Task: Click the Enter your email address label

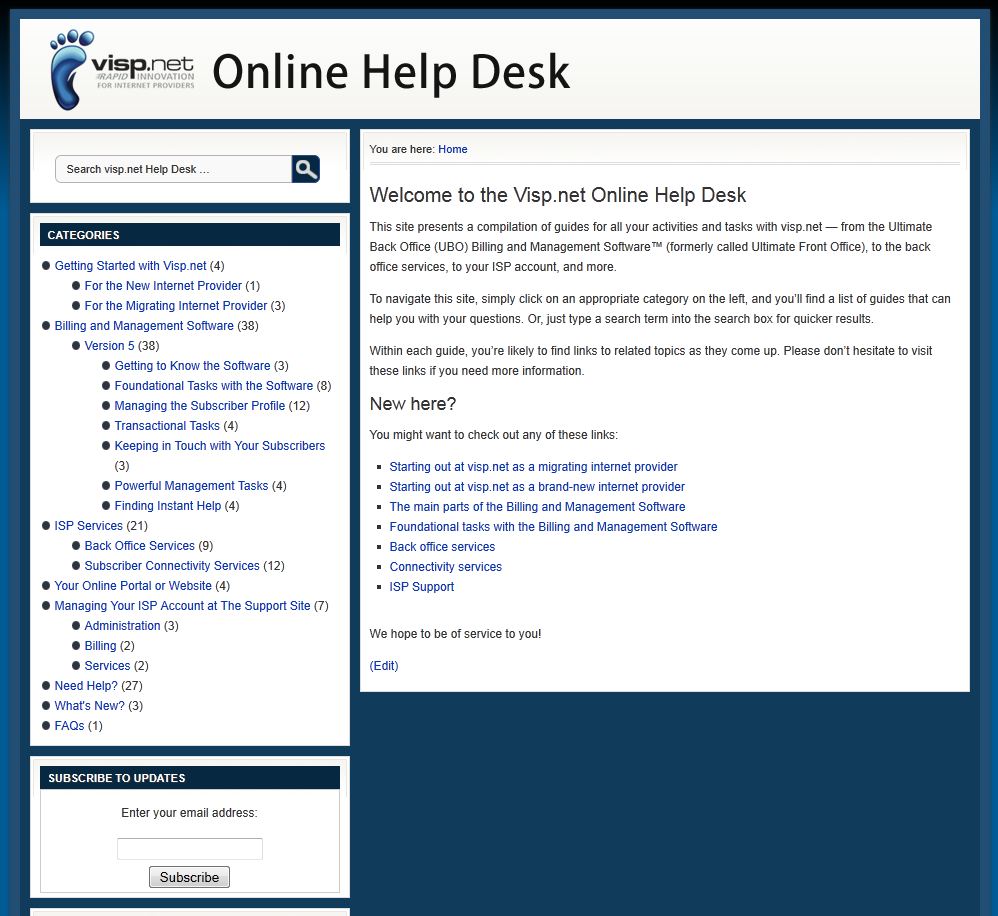Action: tap(189, 813)
